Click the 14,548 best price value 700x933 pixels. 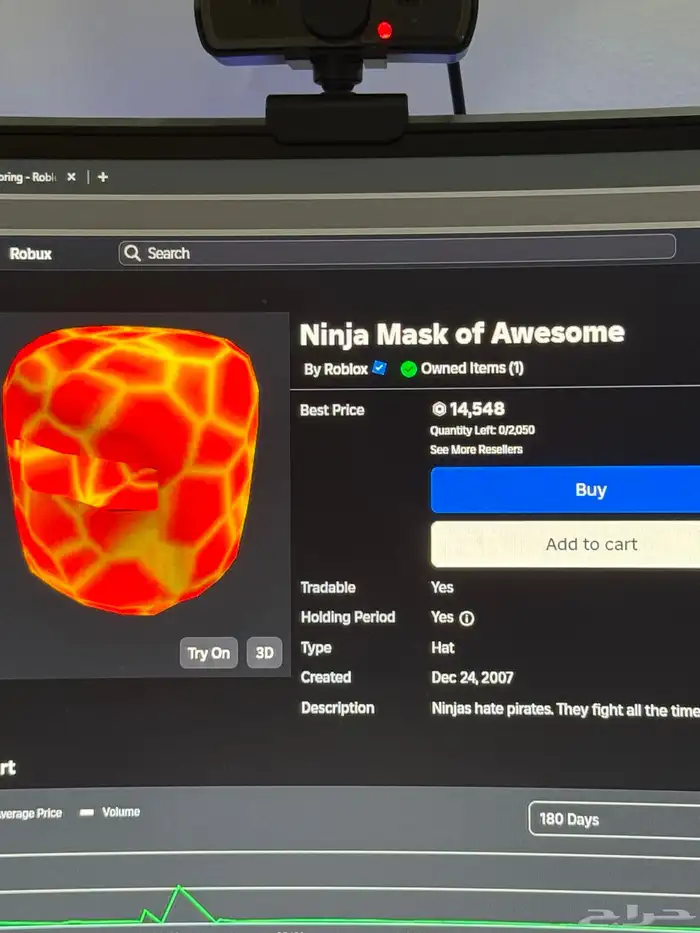(477, 409)
